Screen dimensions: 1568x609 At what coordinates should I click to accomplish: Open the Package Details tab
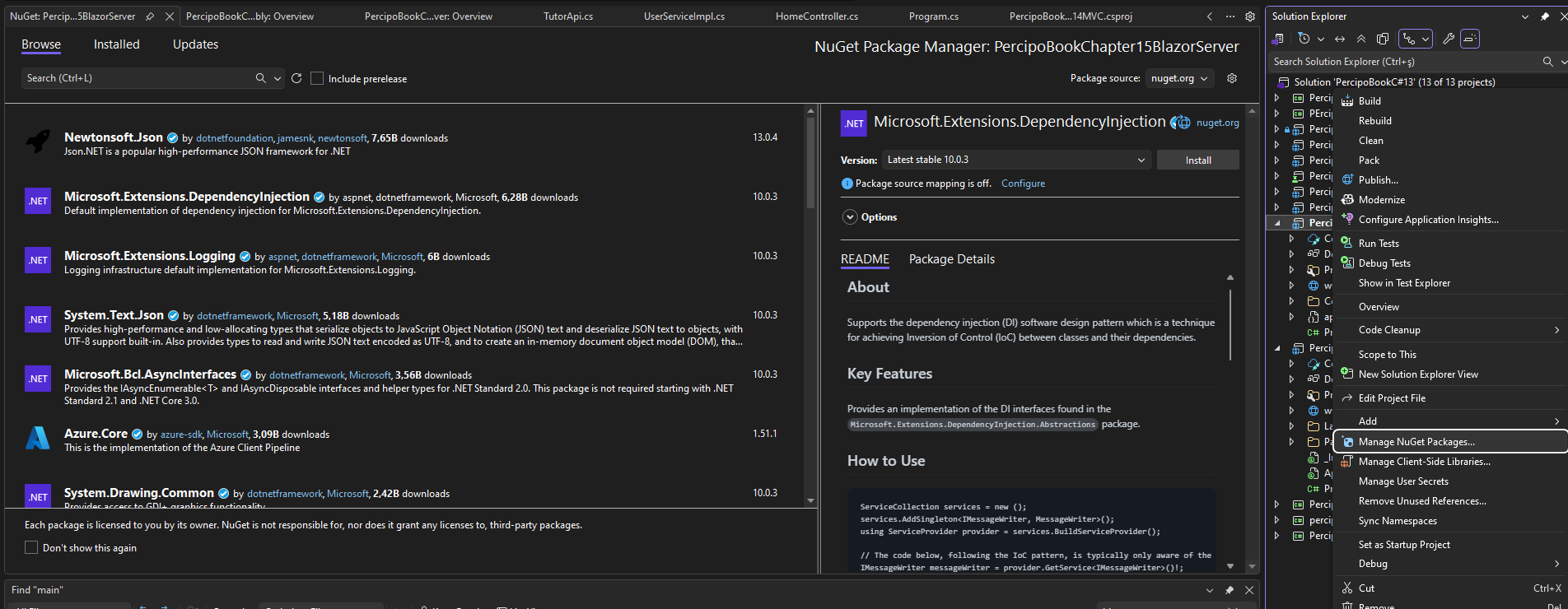tap(952, 259)
